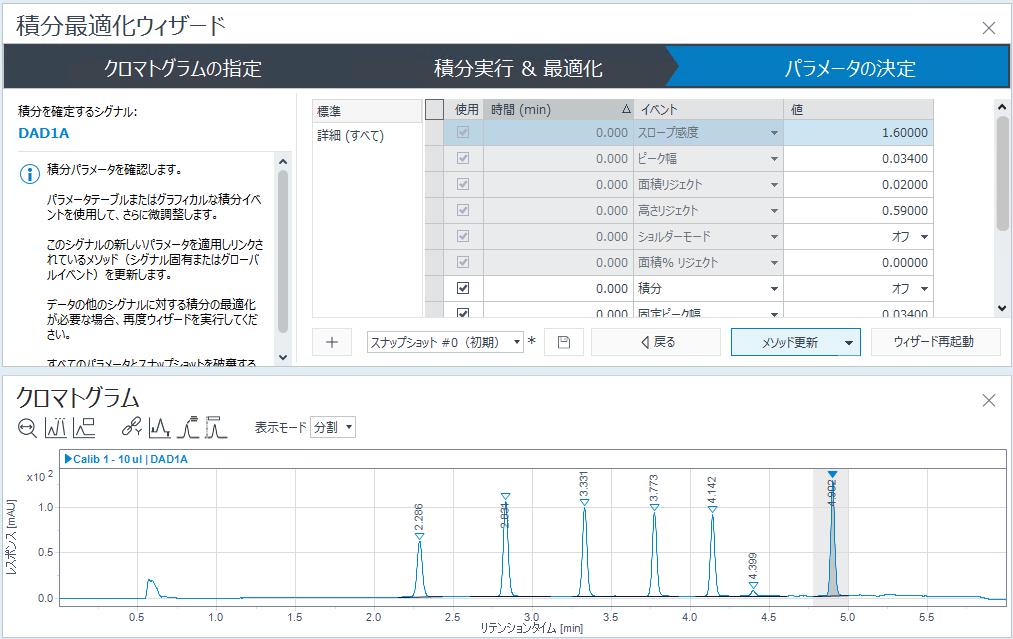Toggle the 使用 checkbox for 高さリジェクト row
1013x639 pixels.
(x=463, y=210)
